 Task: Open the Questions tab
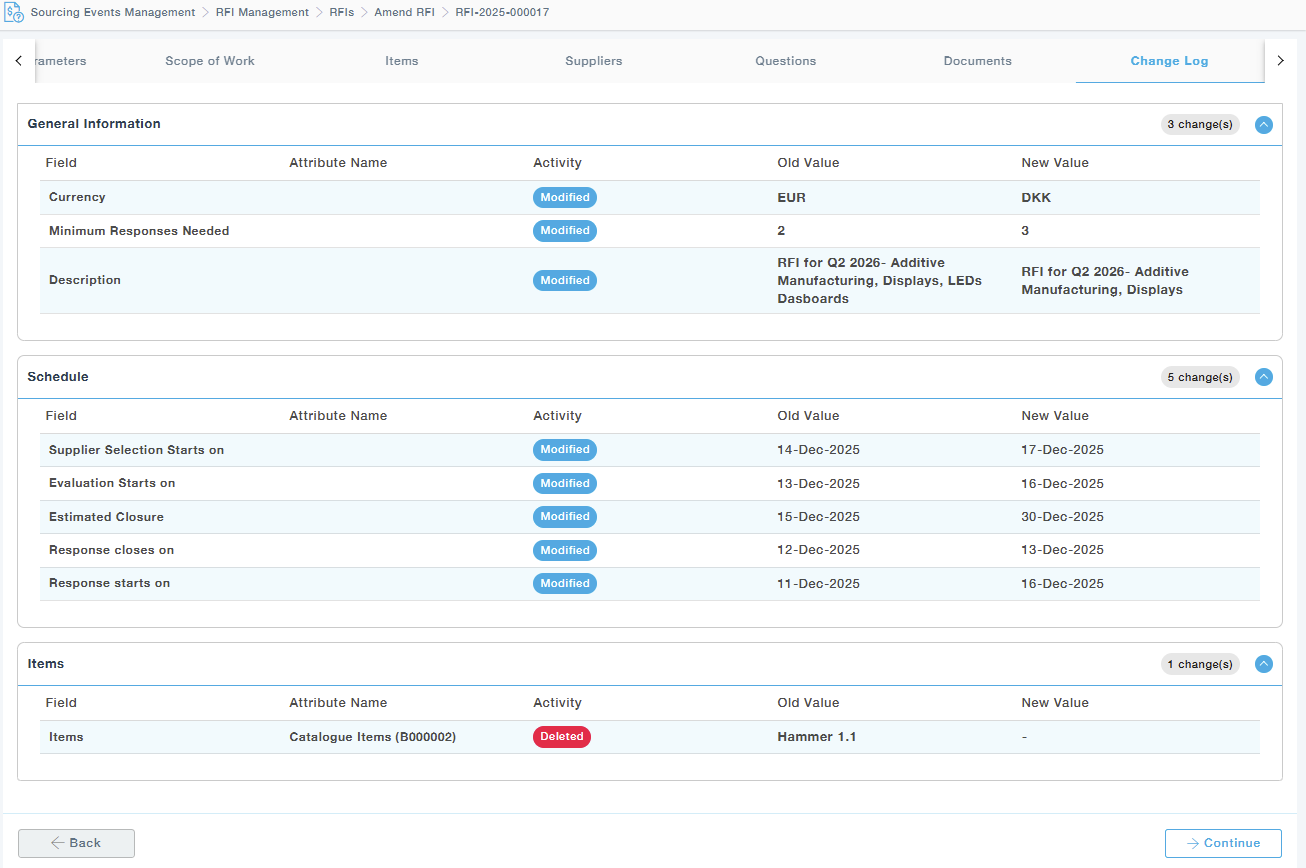[786, 61]
